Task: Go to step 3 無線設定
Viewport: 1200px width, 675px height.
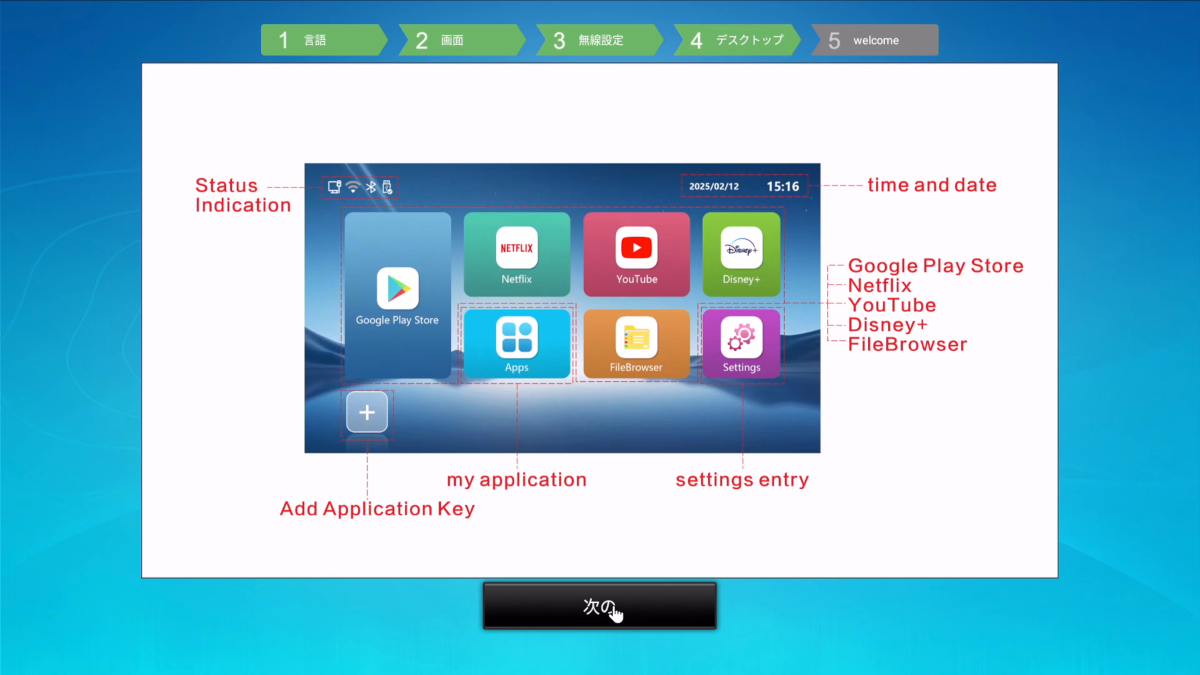Action: click(x=599, y=40)
